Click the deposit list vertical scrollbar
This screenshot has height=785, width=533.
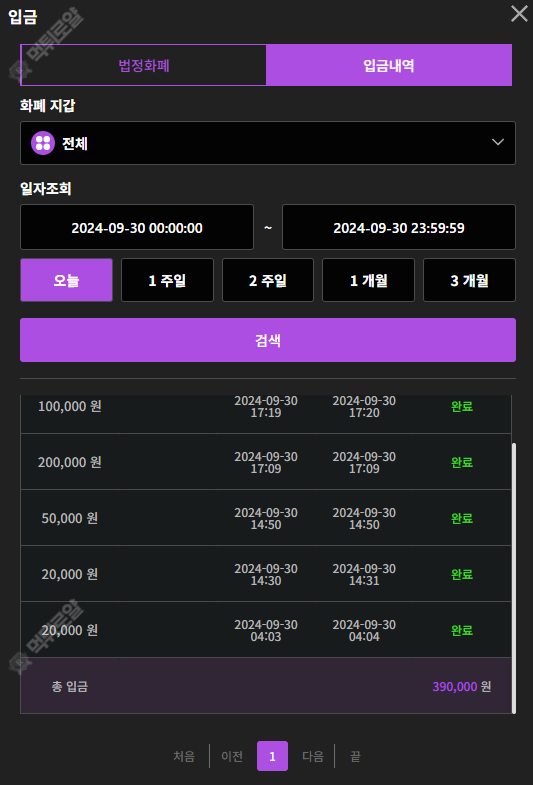pos(513,578)
